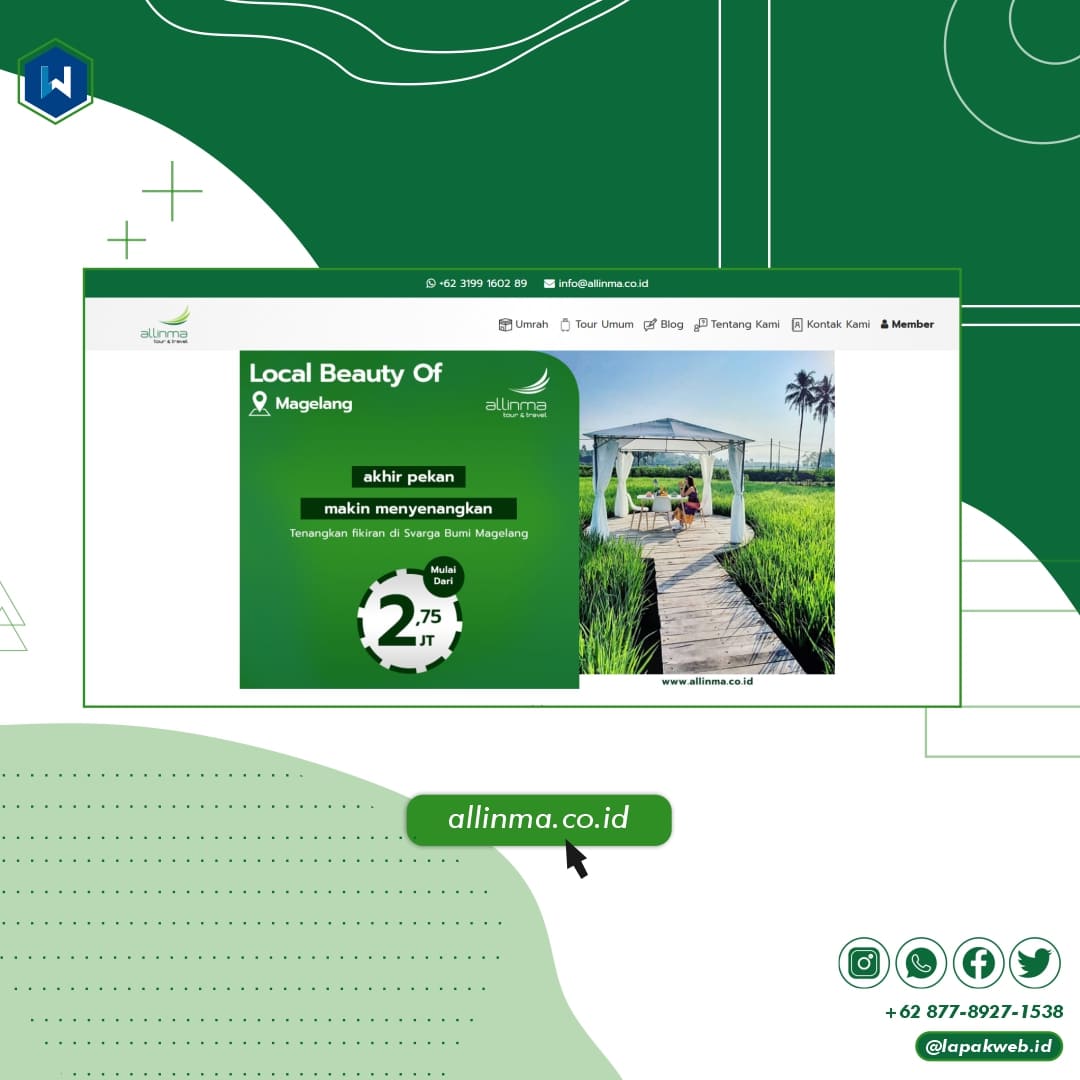
Task: Click the Magelang location pin icon
Action: 260,404
